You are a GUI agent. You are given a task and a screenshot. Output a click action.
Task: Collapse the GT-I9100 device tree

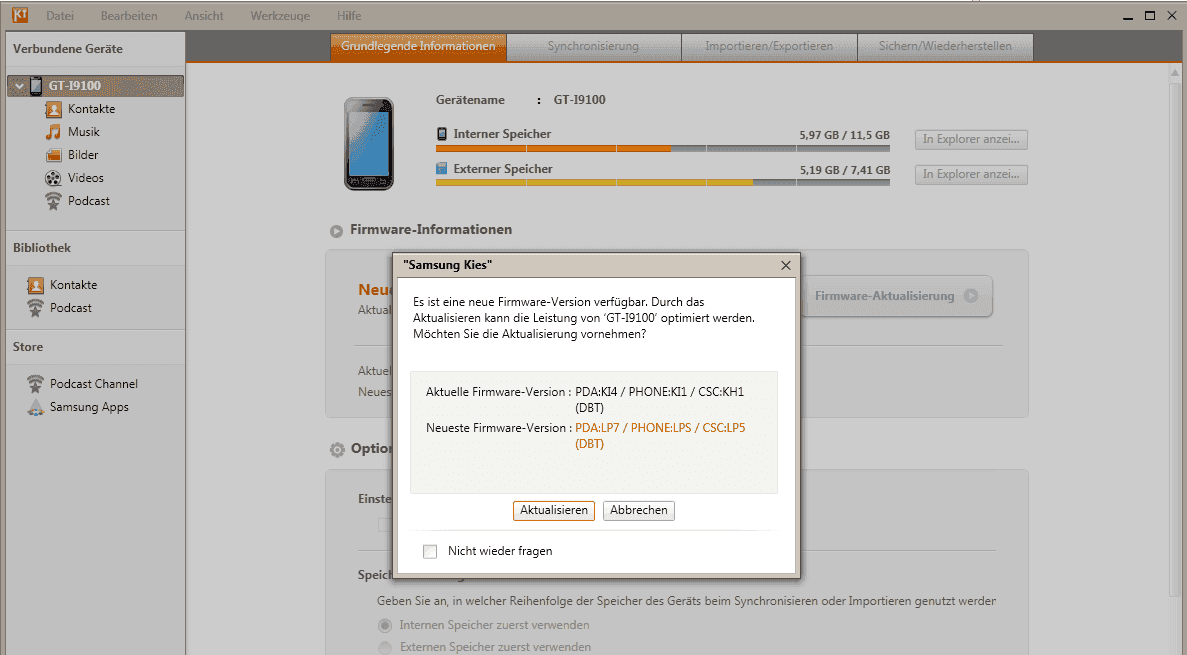(x=19, y=86)
